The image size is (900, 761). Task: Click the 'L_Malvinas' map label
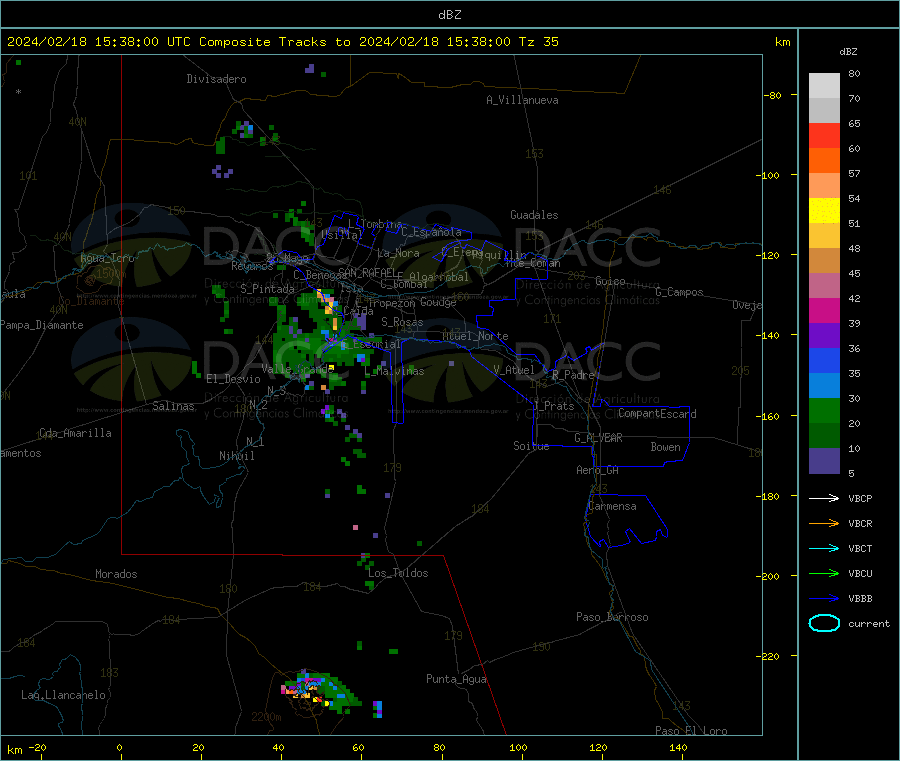(x=395, y=371)
